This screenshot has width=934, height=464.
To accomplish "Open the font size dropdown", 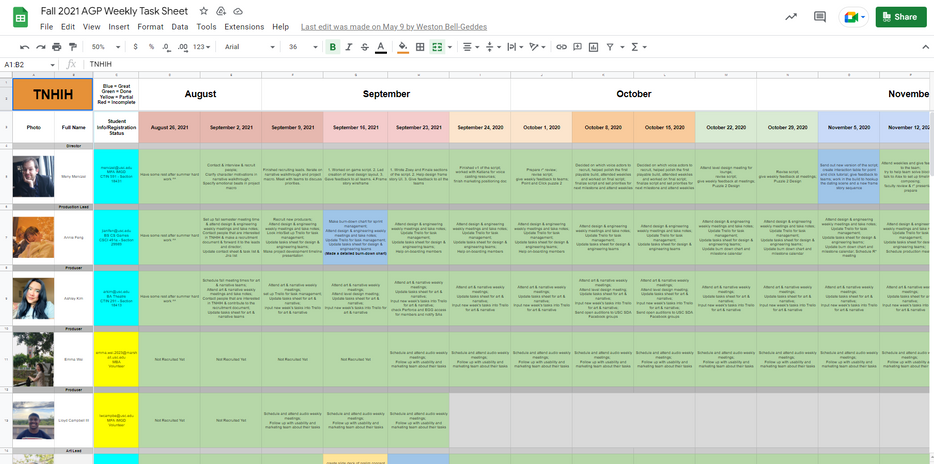I will (302, 47).
